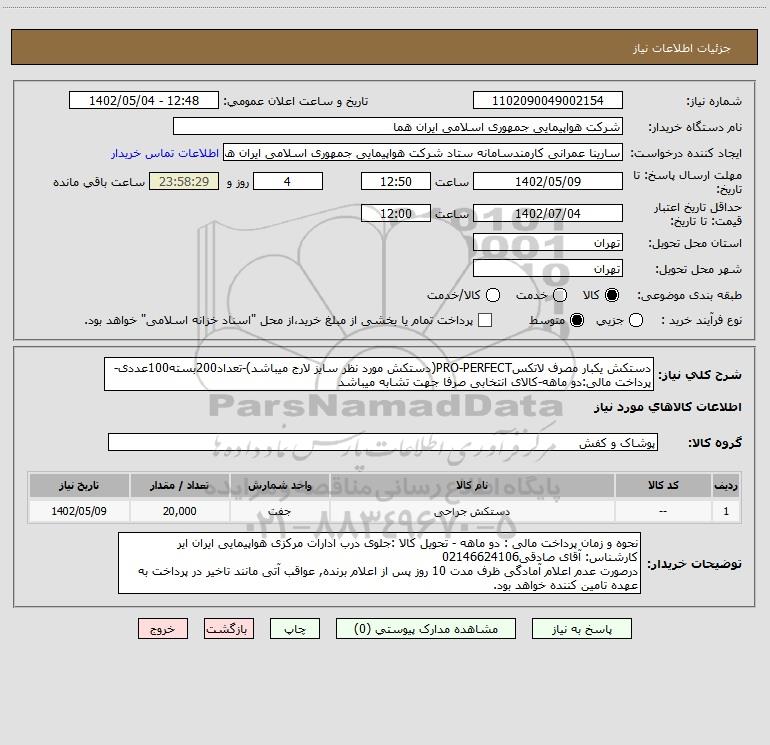Click the response deadline time 12:50 field
Image resolution: width=770 pixels, height=745 pixels.
click(396, 181)
